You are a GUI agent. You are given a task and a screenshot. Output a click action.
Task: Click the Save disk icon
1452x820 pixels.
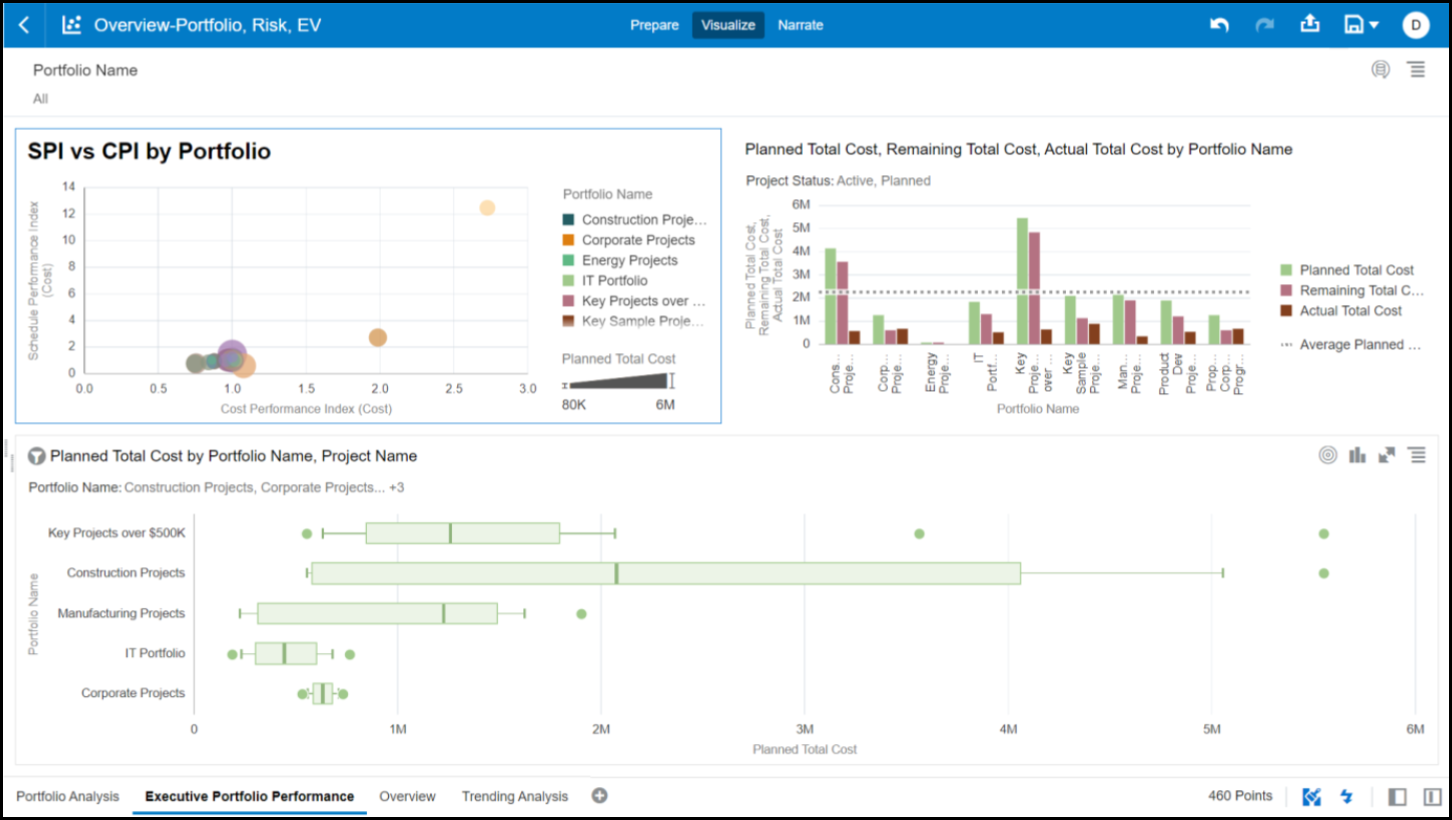[x=1354, y=25]
